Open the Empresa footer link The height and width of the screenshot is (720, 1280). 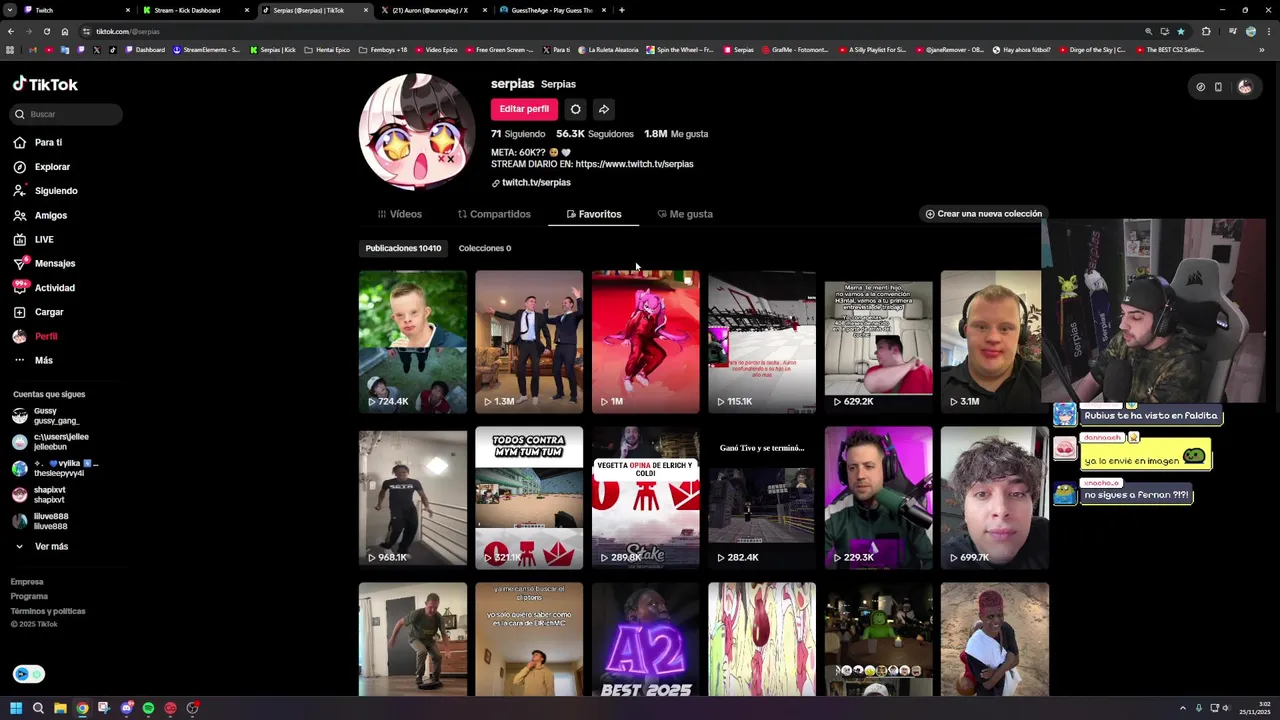[27, 582]
